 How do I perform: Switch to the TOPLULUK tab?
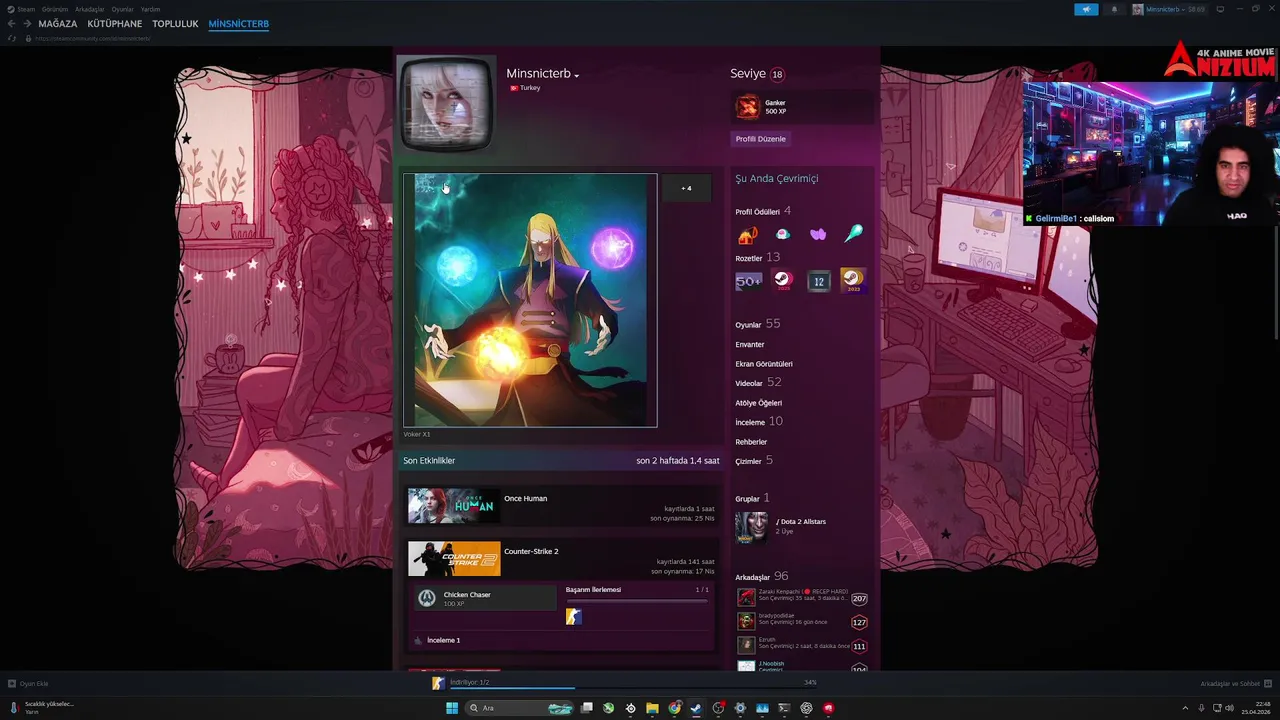tap(175, 24)
